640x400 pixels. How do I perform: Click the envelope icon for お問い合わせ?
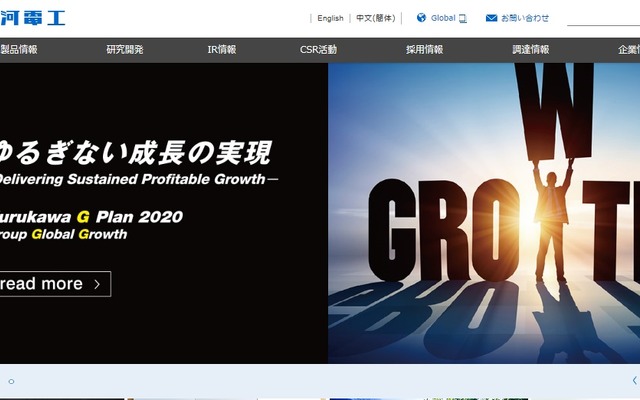point(491,18)
